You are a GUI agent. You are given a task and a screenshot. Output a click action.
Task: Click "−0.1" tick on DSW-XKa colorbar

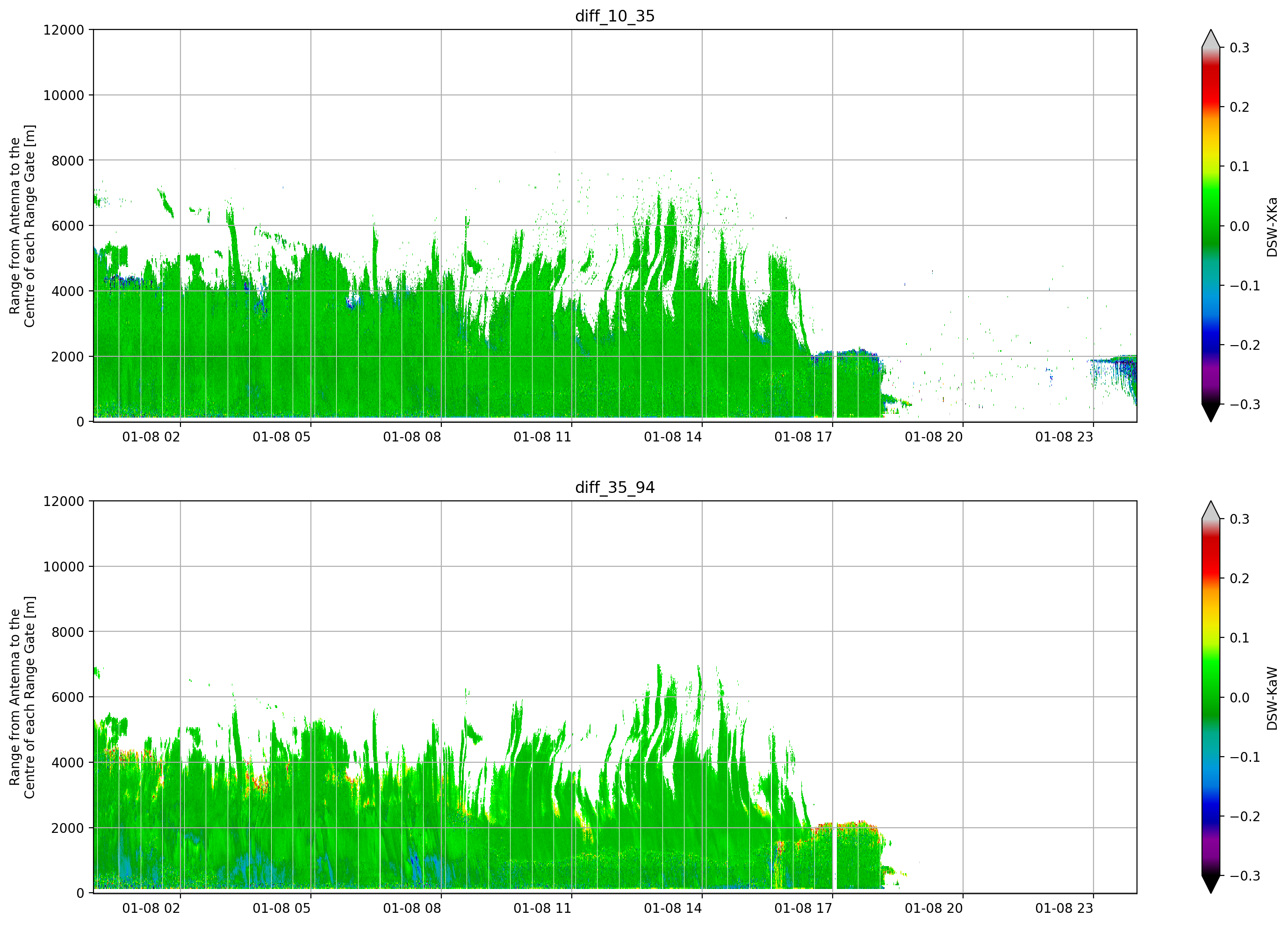tap(1245, 286)
